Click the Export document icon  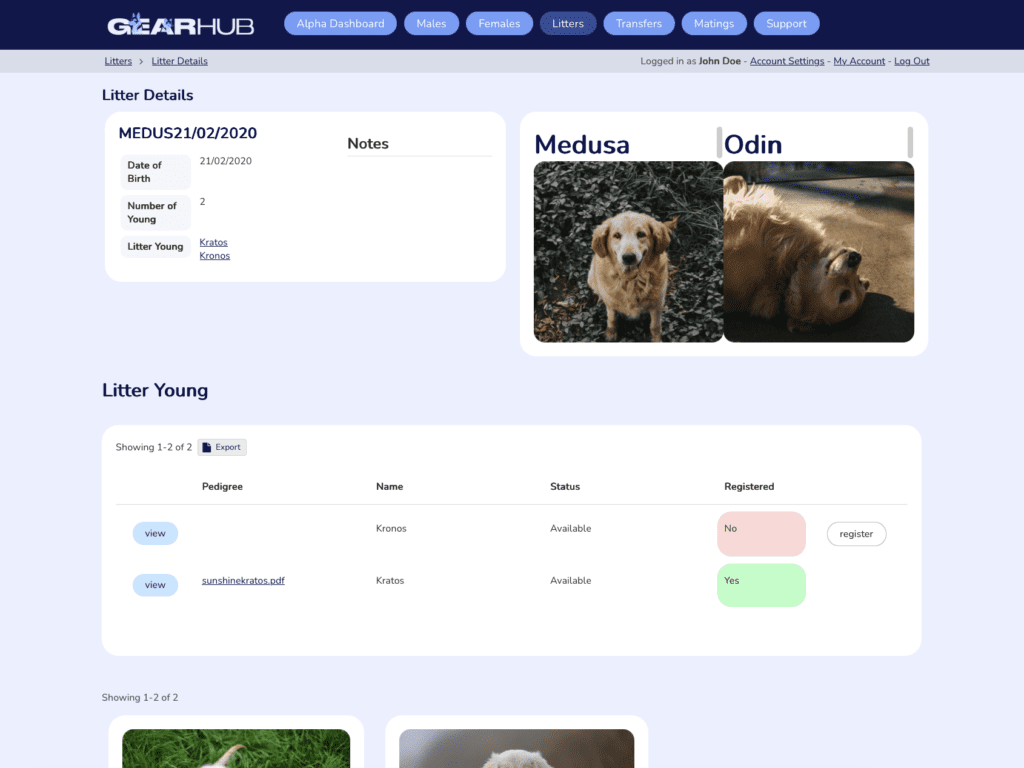pos(206,447)
